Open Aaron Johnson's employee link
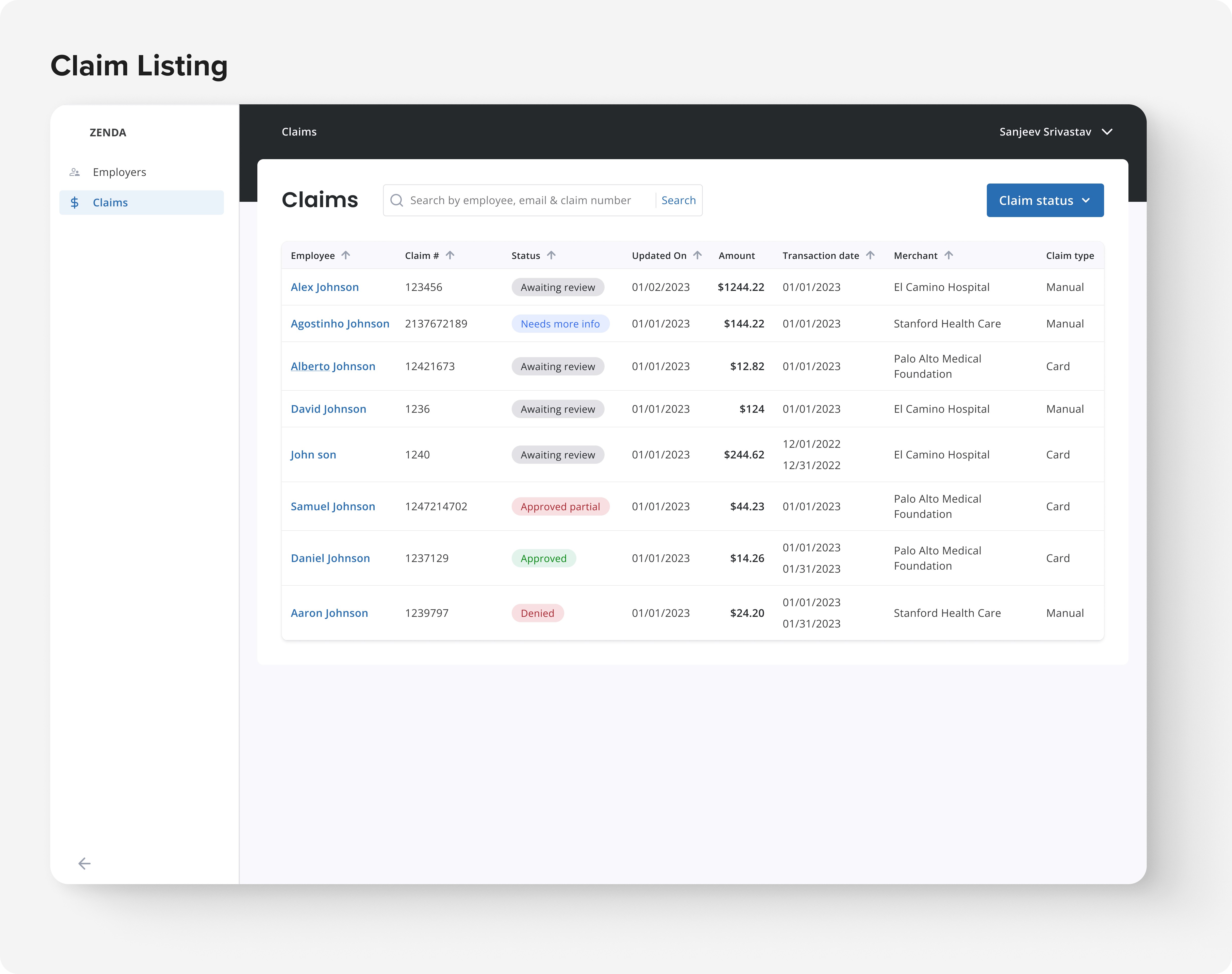Screen dimensions: 1232x974 coord(329,613)
